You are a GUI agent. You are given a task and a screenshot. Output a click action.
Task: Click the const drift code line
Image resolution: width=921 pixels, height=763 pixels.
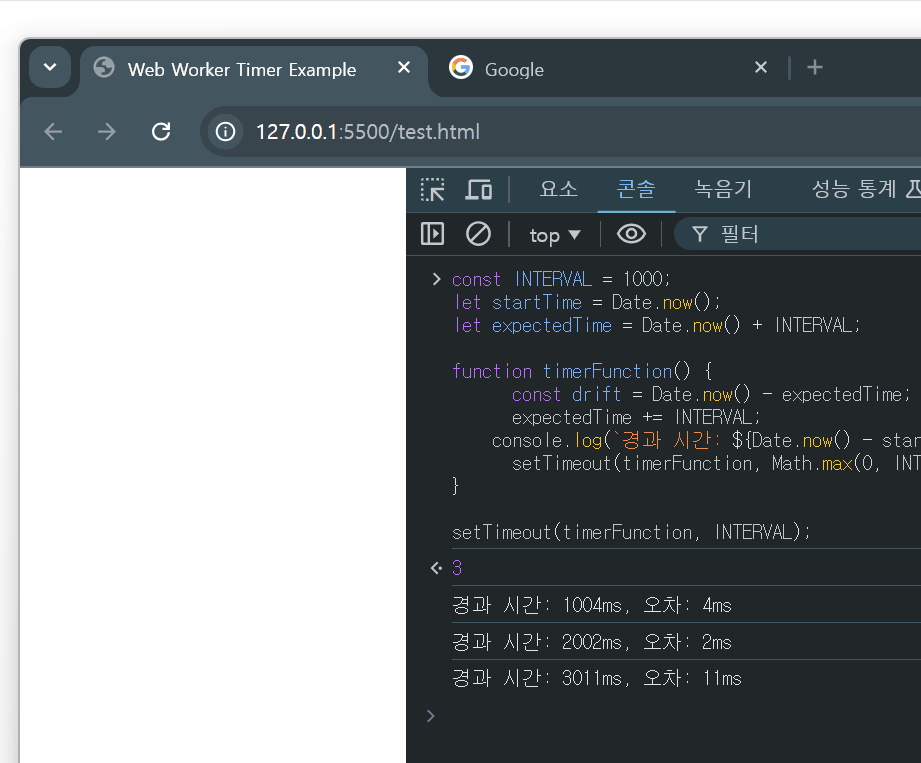711,394
